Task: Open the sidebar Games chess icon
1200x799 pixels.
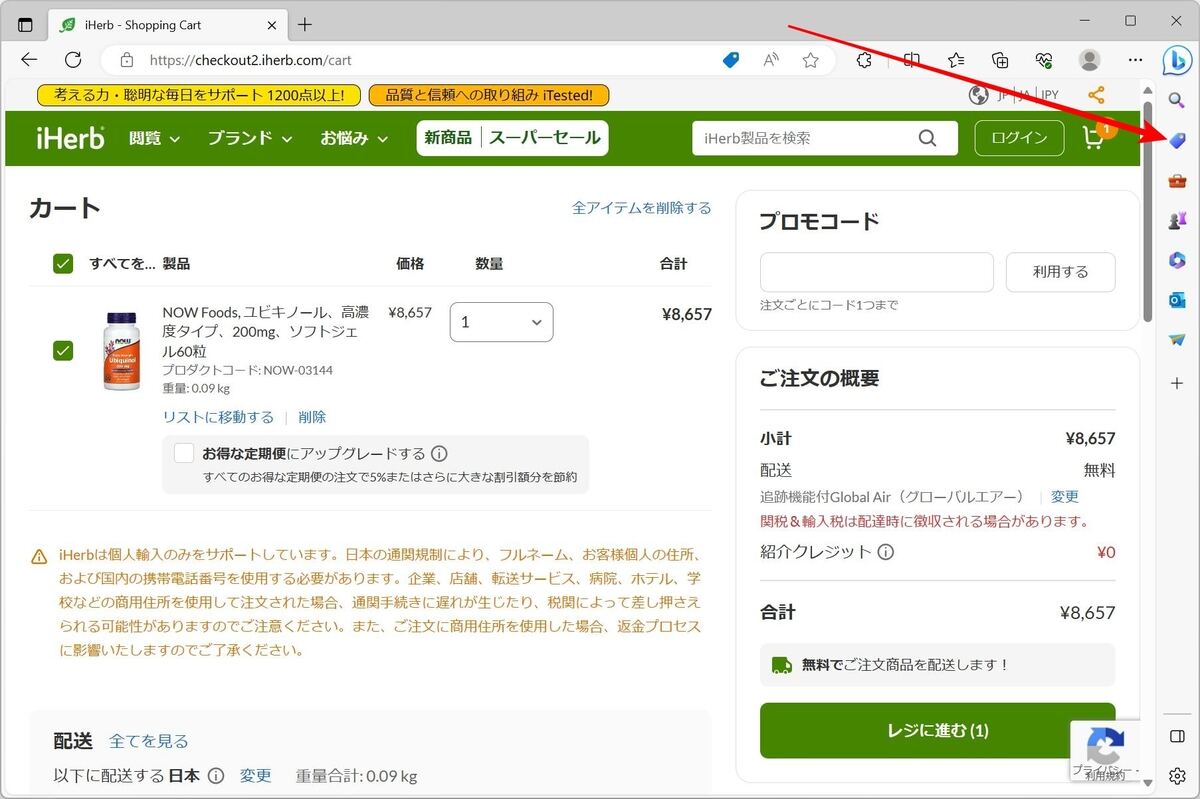Action: [x=1177, y=221]
